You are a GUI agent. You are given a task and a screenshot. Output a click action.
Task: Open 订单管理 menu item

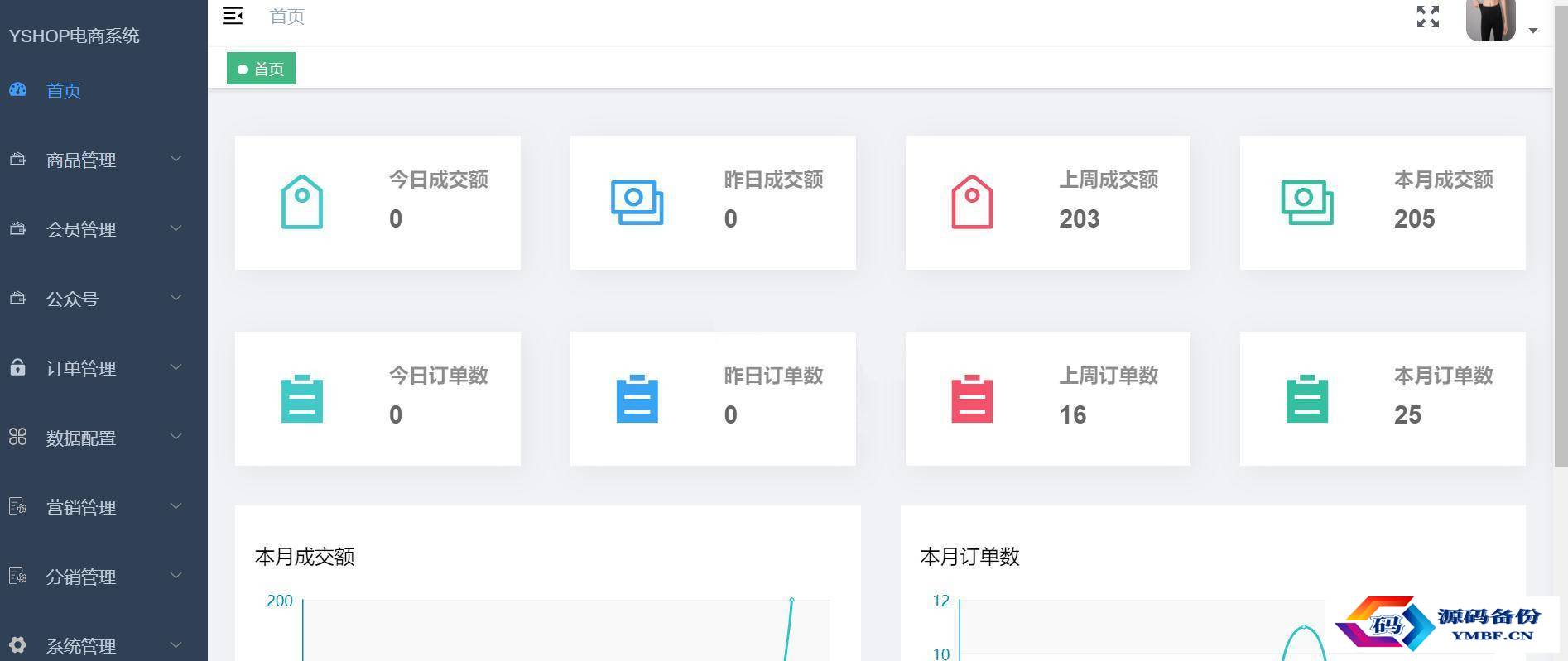tap(103, 368)
